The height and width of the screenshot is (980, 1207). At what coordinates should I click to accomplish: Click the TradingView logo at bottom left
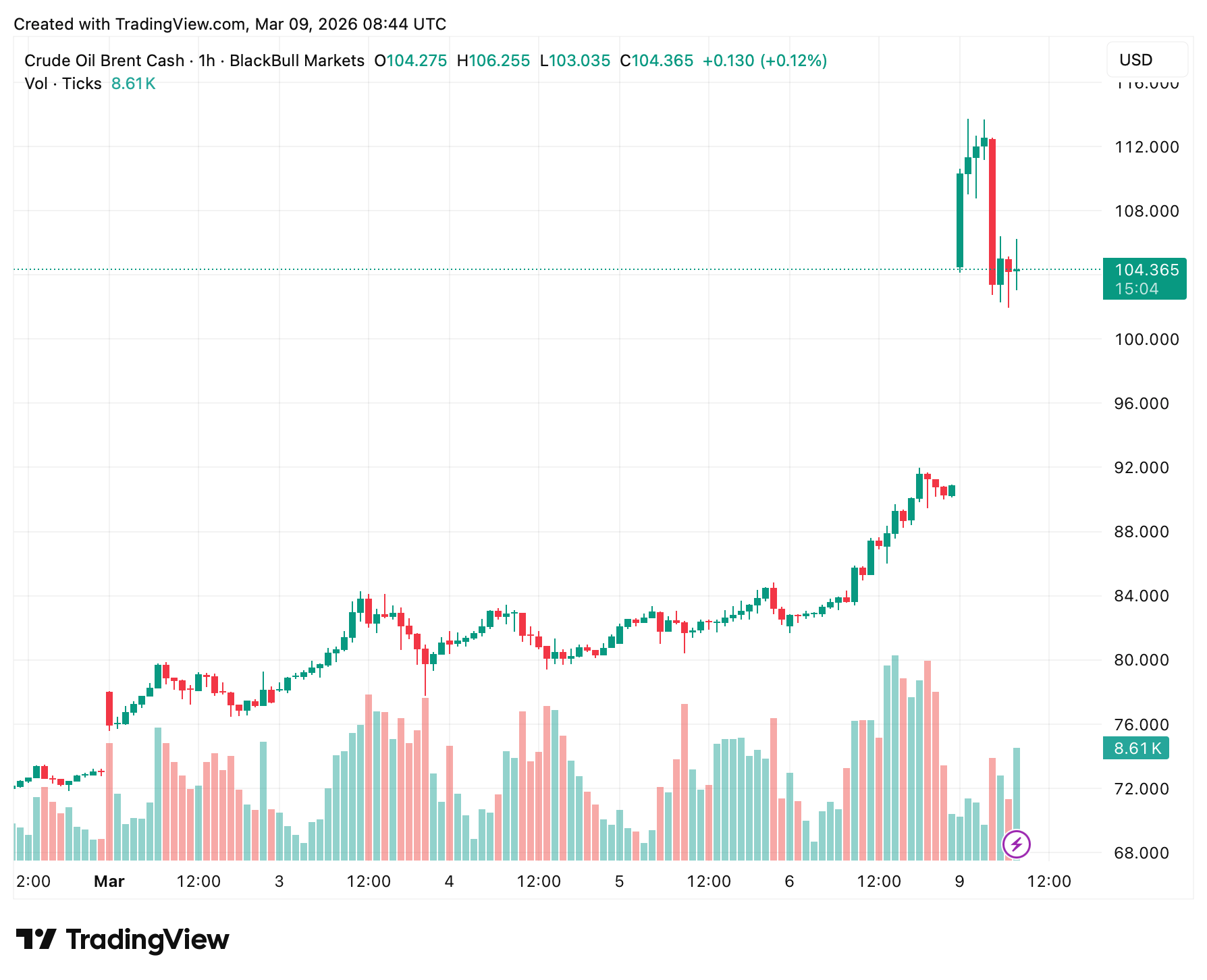coord(122,940)
